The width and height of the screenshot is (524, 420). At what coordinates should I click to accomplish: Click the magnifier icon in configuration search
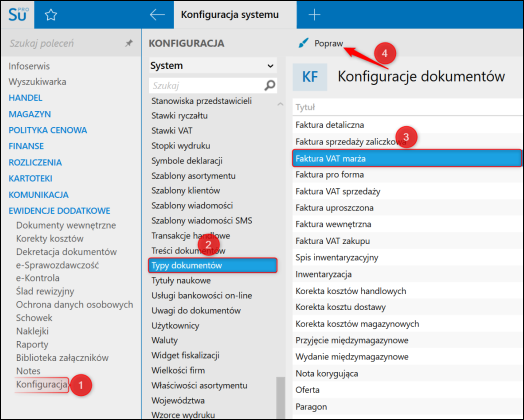coord(270,86)
